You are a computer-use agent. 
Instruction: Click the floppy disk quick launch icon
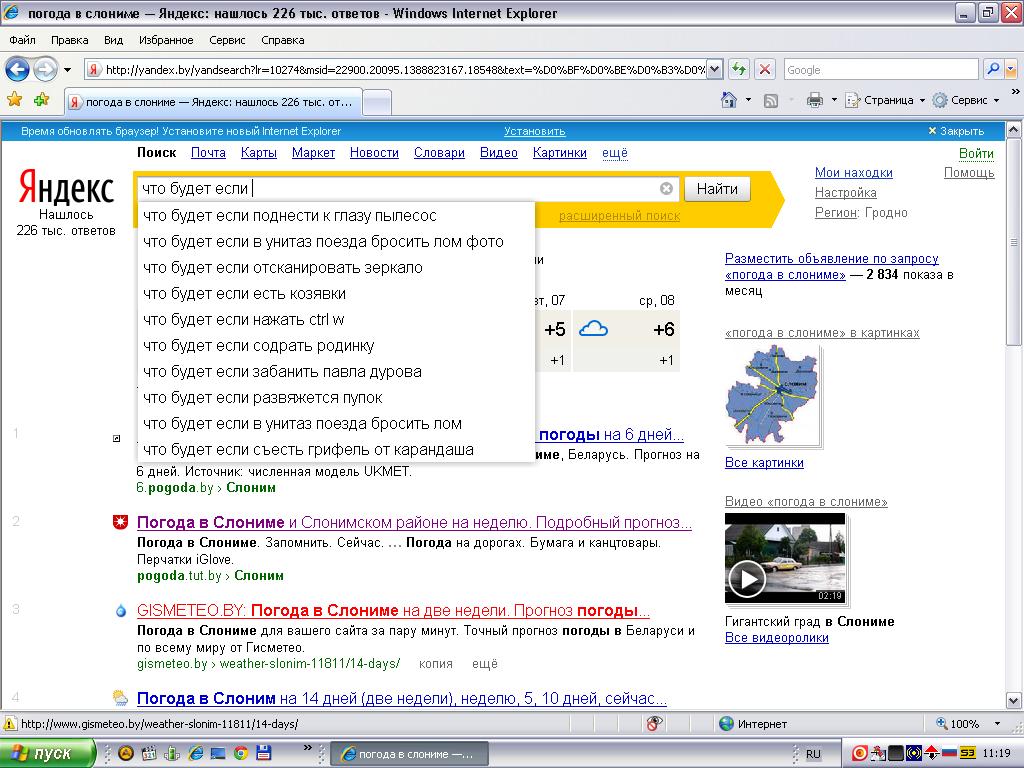tap(263, 753)
